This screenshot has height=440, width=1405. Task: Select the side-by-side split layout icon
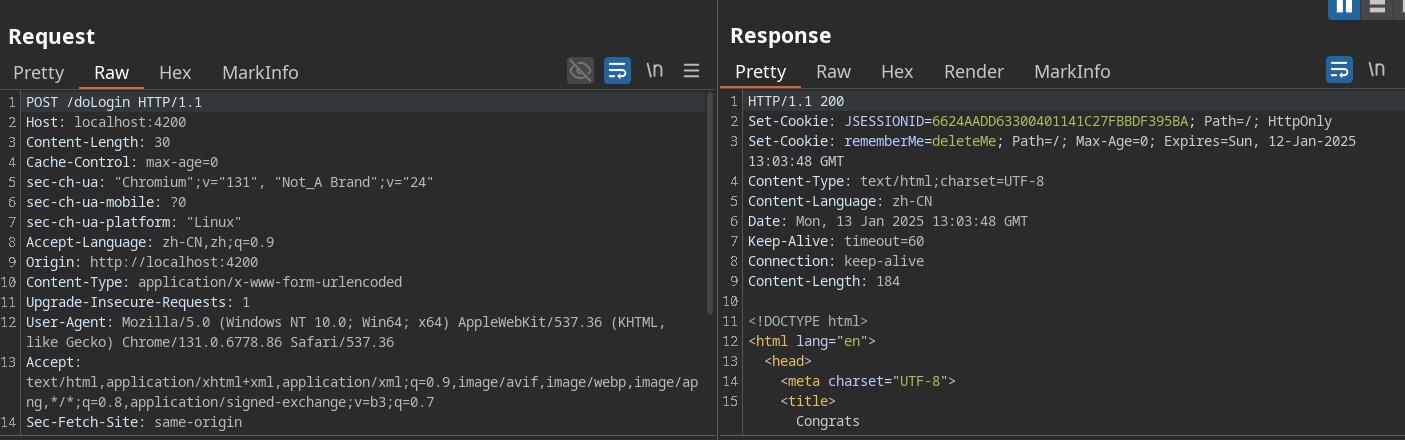1344,7
